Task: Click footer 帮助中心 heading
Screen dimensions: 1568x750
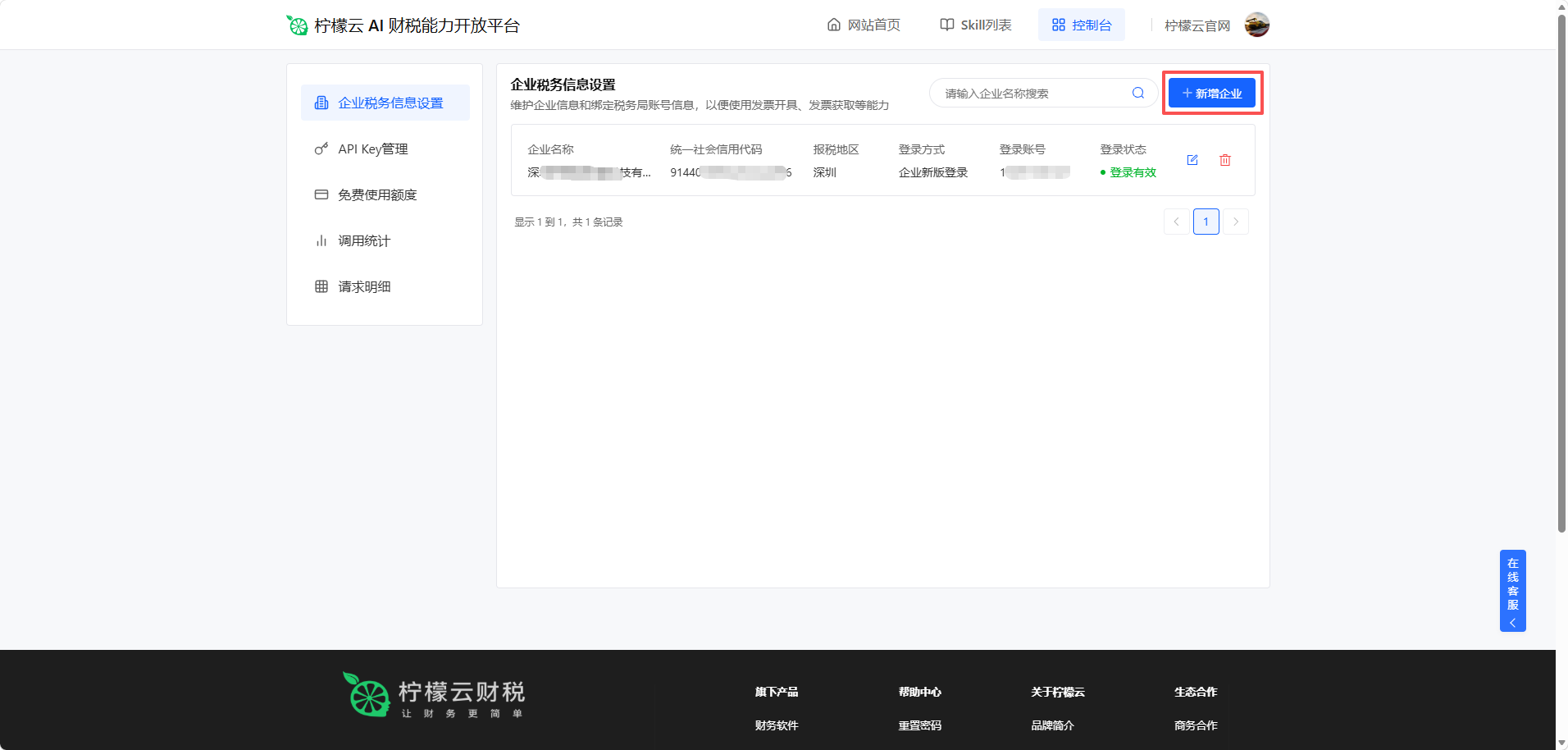Action: point(920,692)
